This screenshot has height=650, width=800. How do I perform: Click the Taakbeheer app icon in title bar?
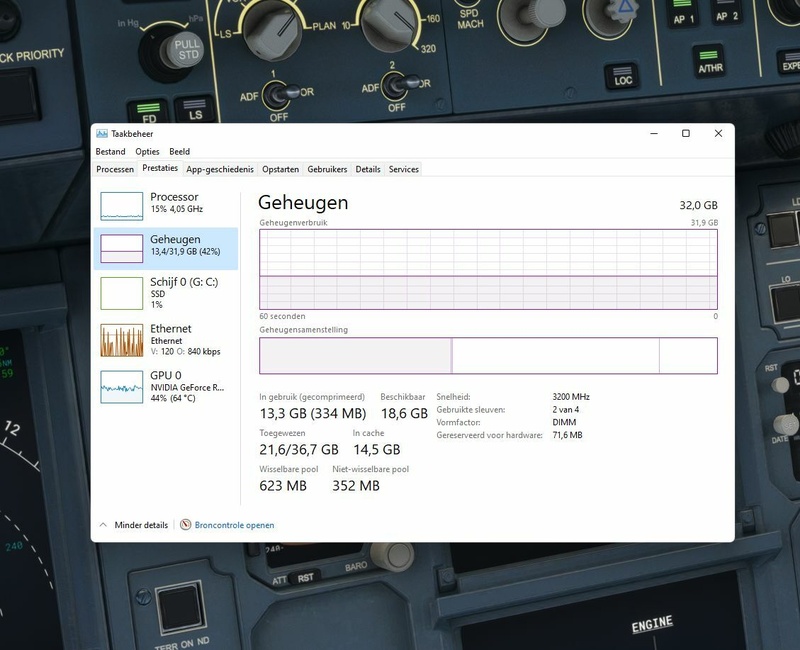pyautogui.click(x=102, y=134)
